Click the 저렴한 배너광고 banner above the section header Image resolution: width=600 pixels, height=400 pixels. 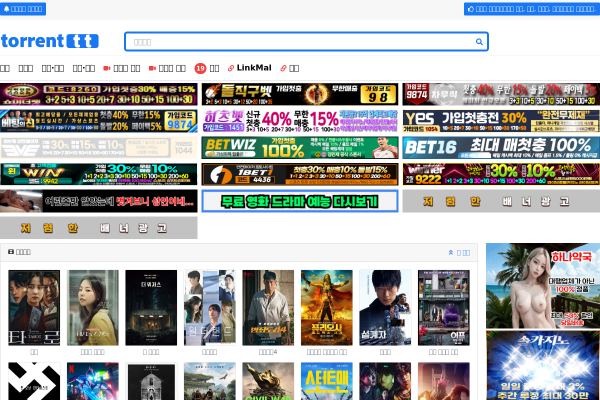99,228
